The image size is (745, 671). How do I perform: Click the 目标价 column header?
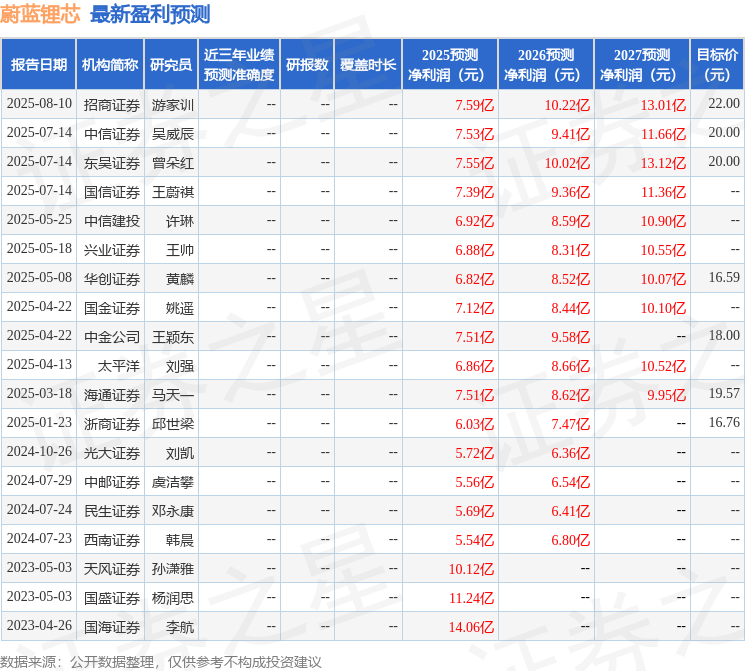[717, 65]
